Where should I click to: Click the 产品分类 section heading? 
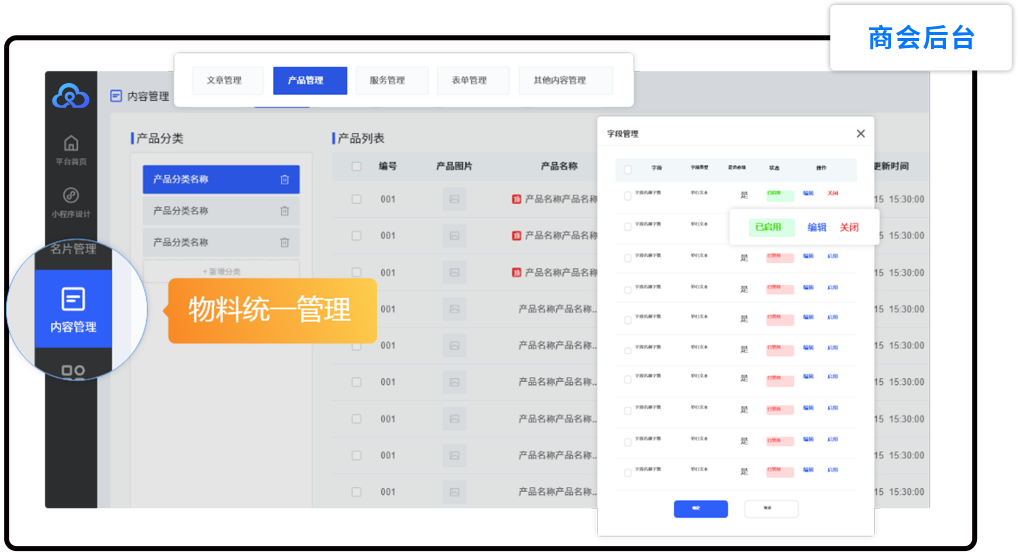click(x=160, y=138)
